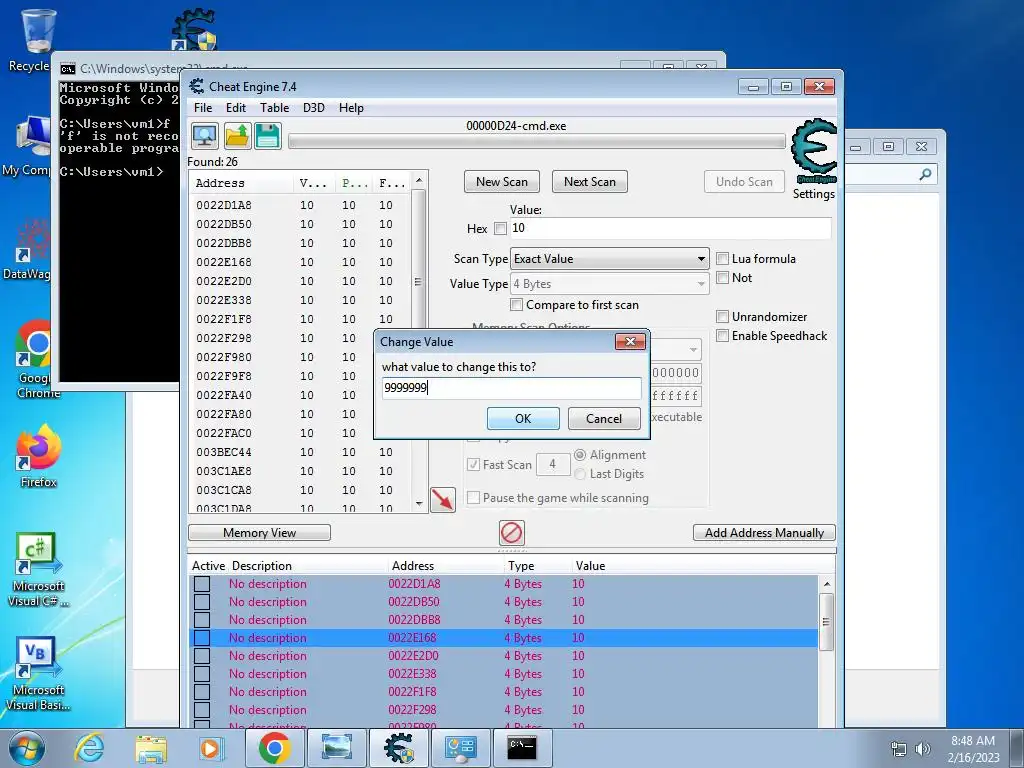The height and width of the screenshot is (768, 1024).
Task: Open the Help menu
Action: 351,108
